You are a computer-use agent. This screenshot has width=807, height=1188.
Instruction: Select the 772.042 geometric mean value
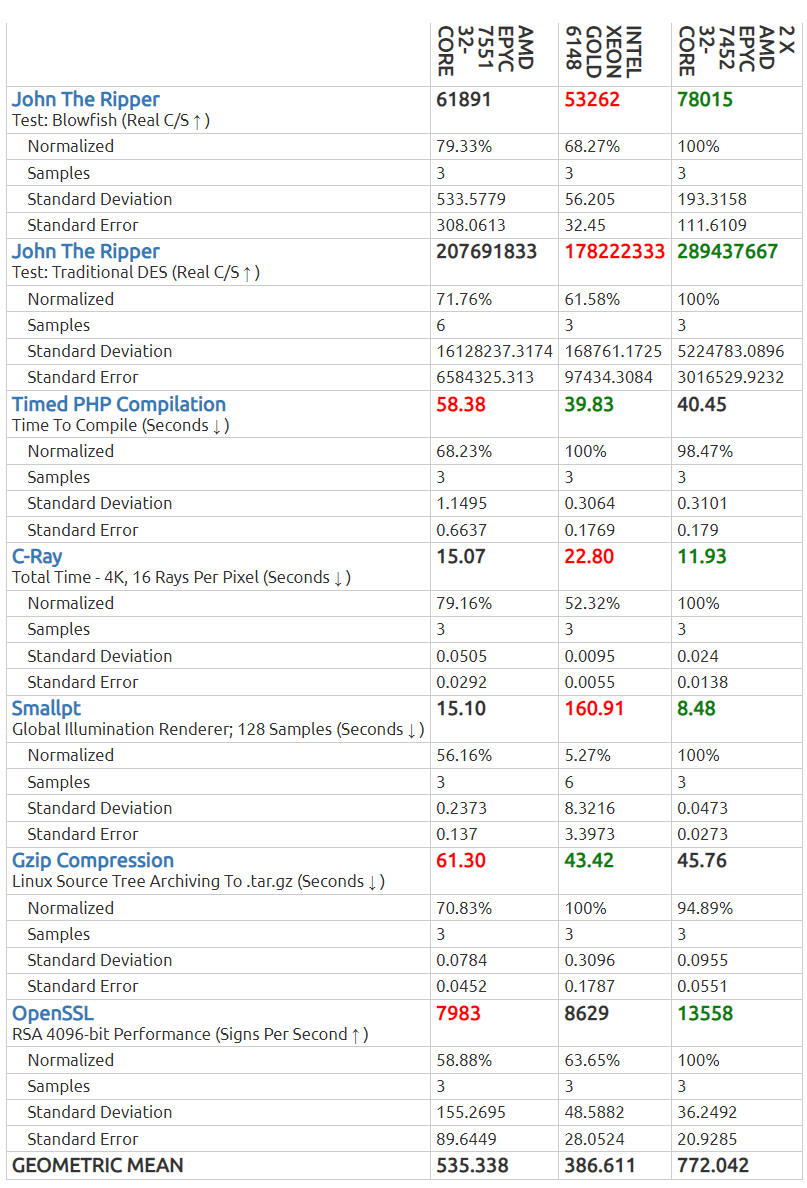713,1165
